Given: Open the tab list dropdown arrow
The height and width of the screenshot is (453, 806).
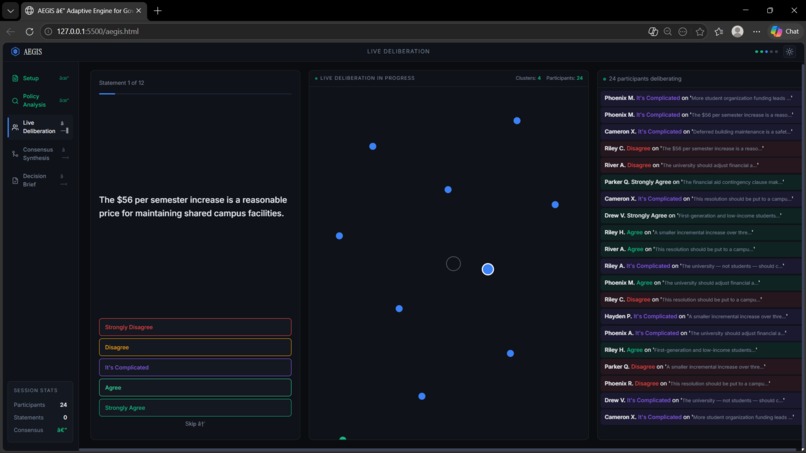Looking at the screenshot, I should [10, 10].
